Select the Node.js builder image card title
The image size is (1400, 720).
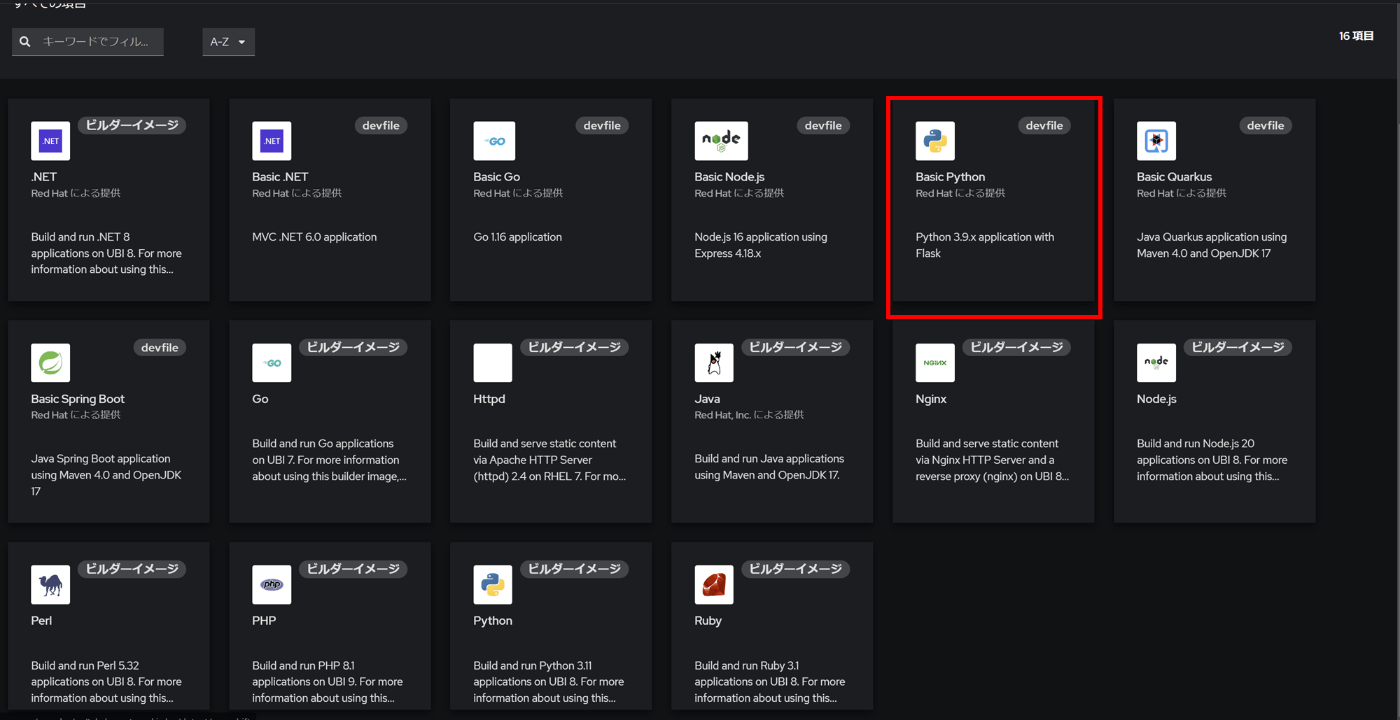[1156, 399]
